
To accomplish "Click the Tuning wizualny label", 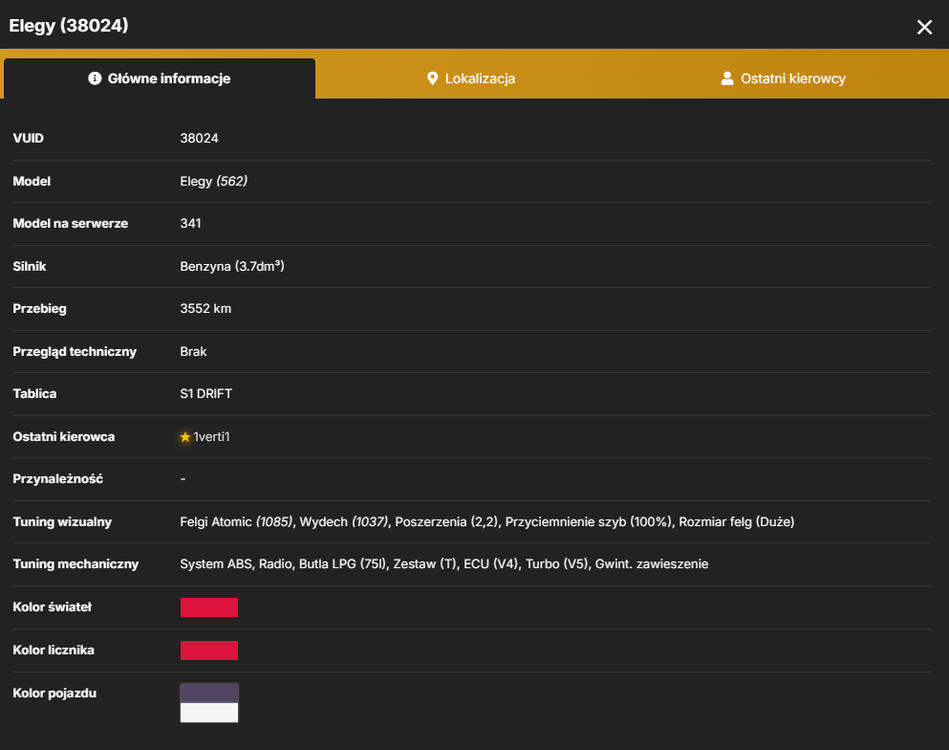I will click(62, 522).
